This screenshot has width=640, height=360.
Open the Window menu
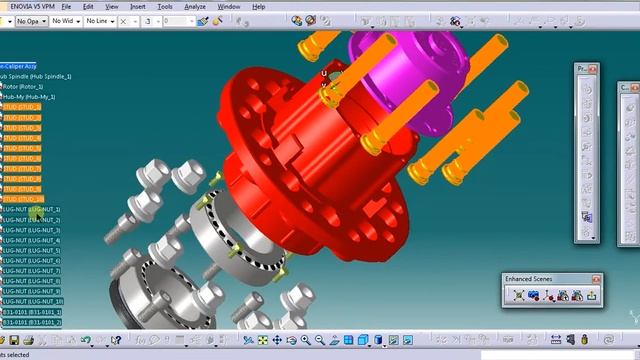point(229,7)
